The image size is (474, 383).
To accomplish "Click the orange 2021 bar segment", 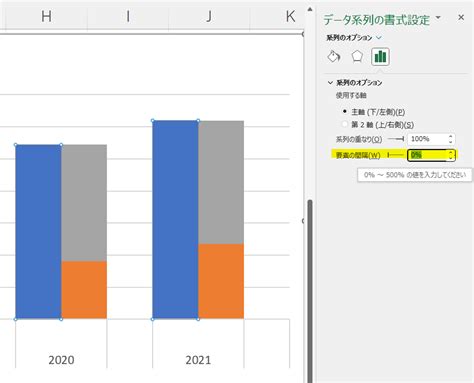I will tap(221, 281).
